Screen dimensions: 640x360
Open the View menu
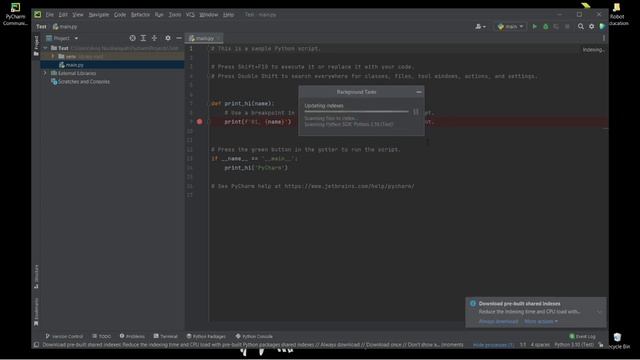(x=78, y=15)
